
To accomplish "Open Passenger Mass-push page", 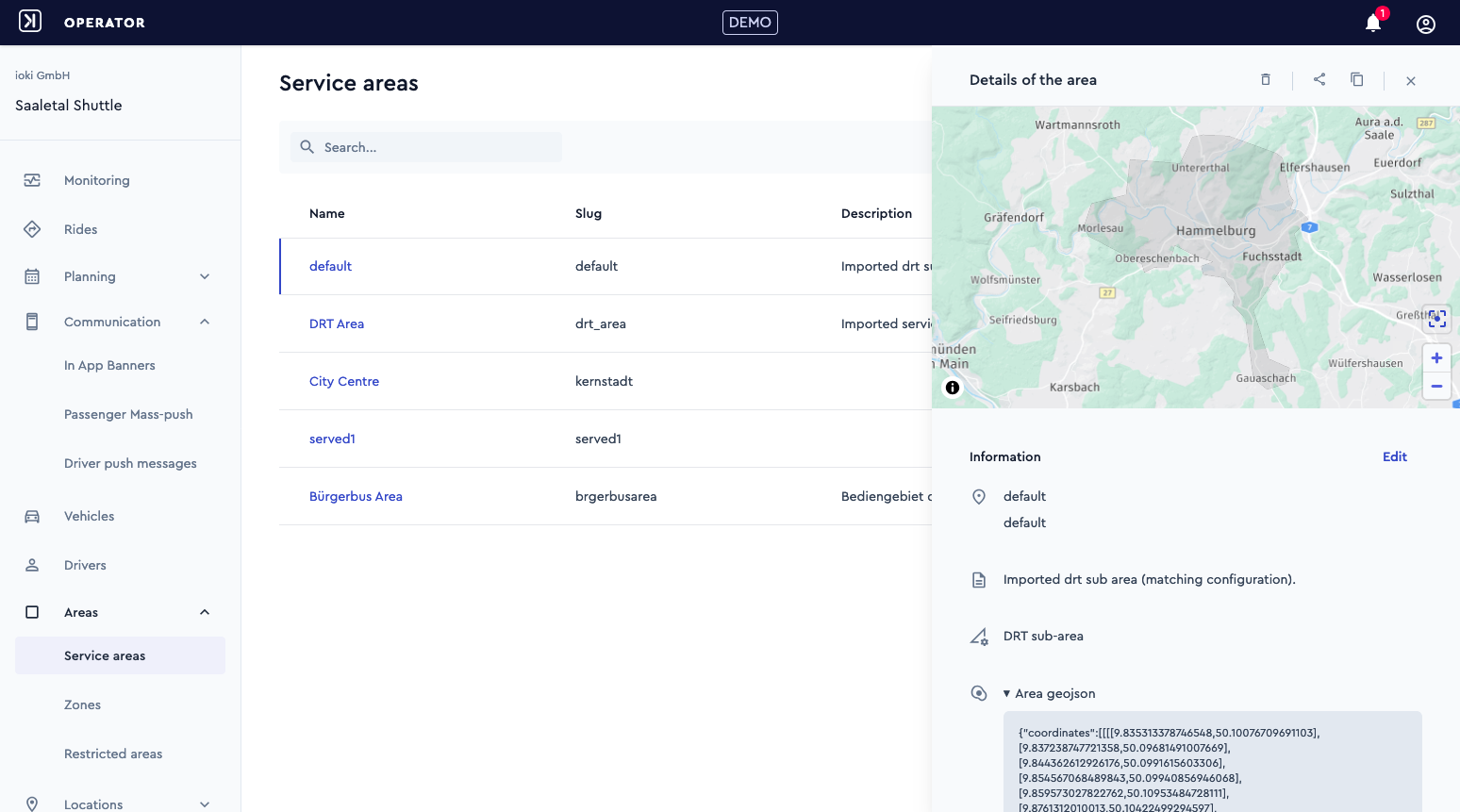I will coord(128,415).
